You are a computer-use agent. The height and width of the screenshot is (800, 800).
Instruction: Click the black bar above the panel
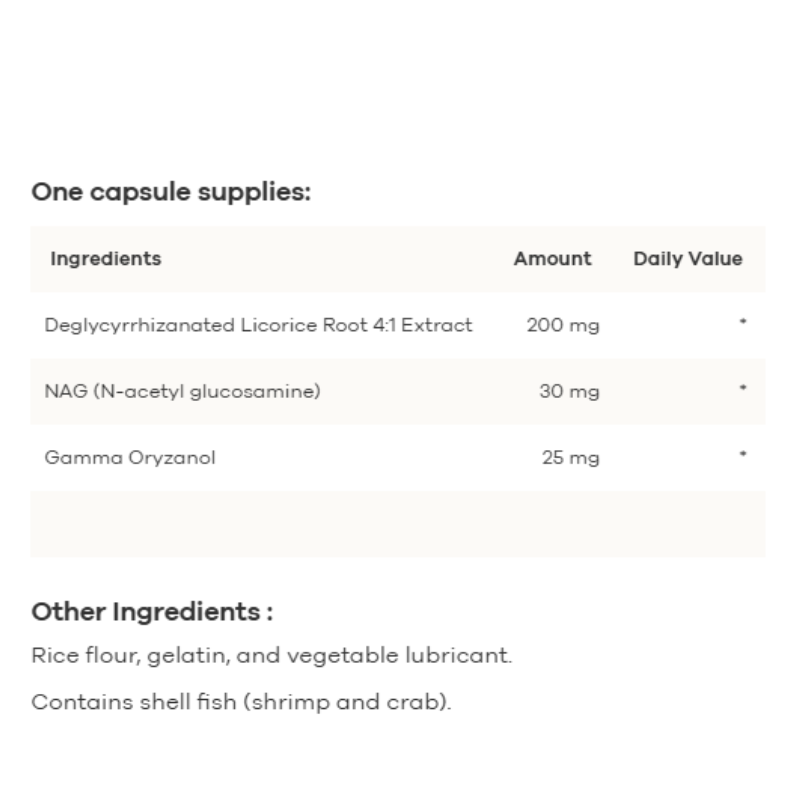click(x=400, y=25)
